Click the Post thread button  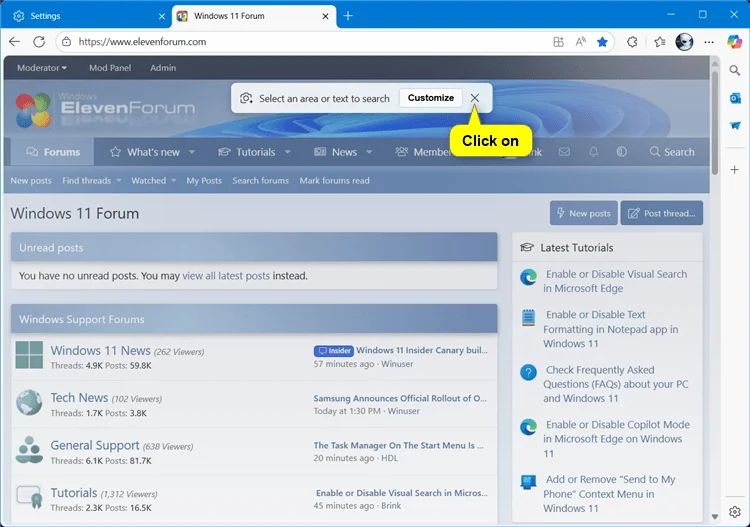coord(662,213)
